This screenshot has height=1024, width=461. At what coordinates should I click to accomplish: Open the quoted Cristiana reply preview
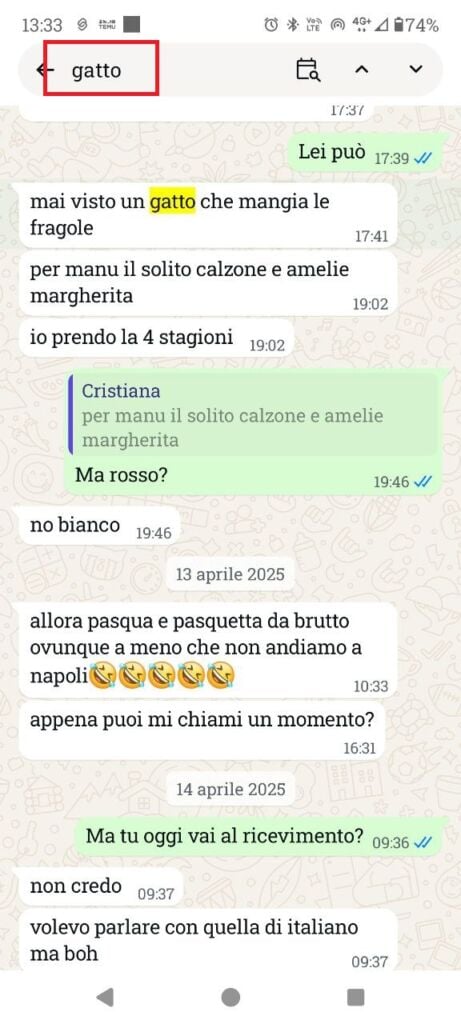[x=253, y=415]
